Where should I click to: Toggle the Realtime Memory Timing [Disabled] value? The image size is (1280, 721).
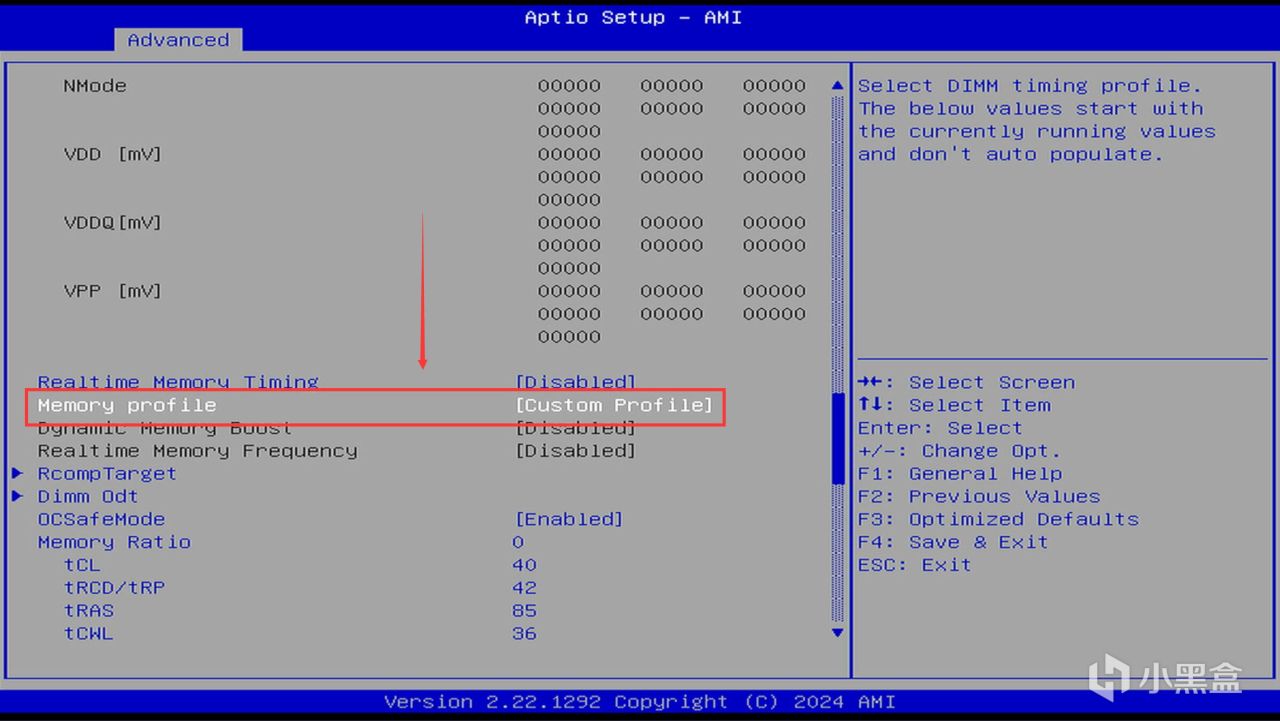coord(576,382)
